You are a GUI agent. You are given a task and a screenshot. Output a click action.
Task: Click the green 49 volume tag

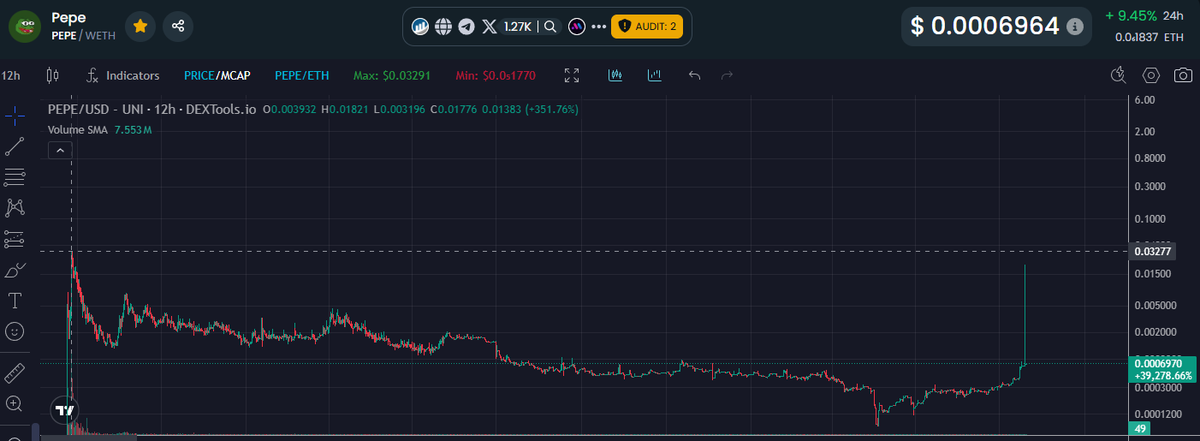(x=1138, y=429)
